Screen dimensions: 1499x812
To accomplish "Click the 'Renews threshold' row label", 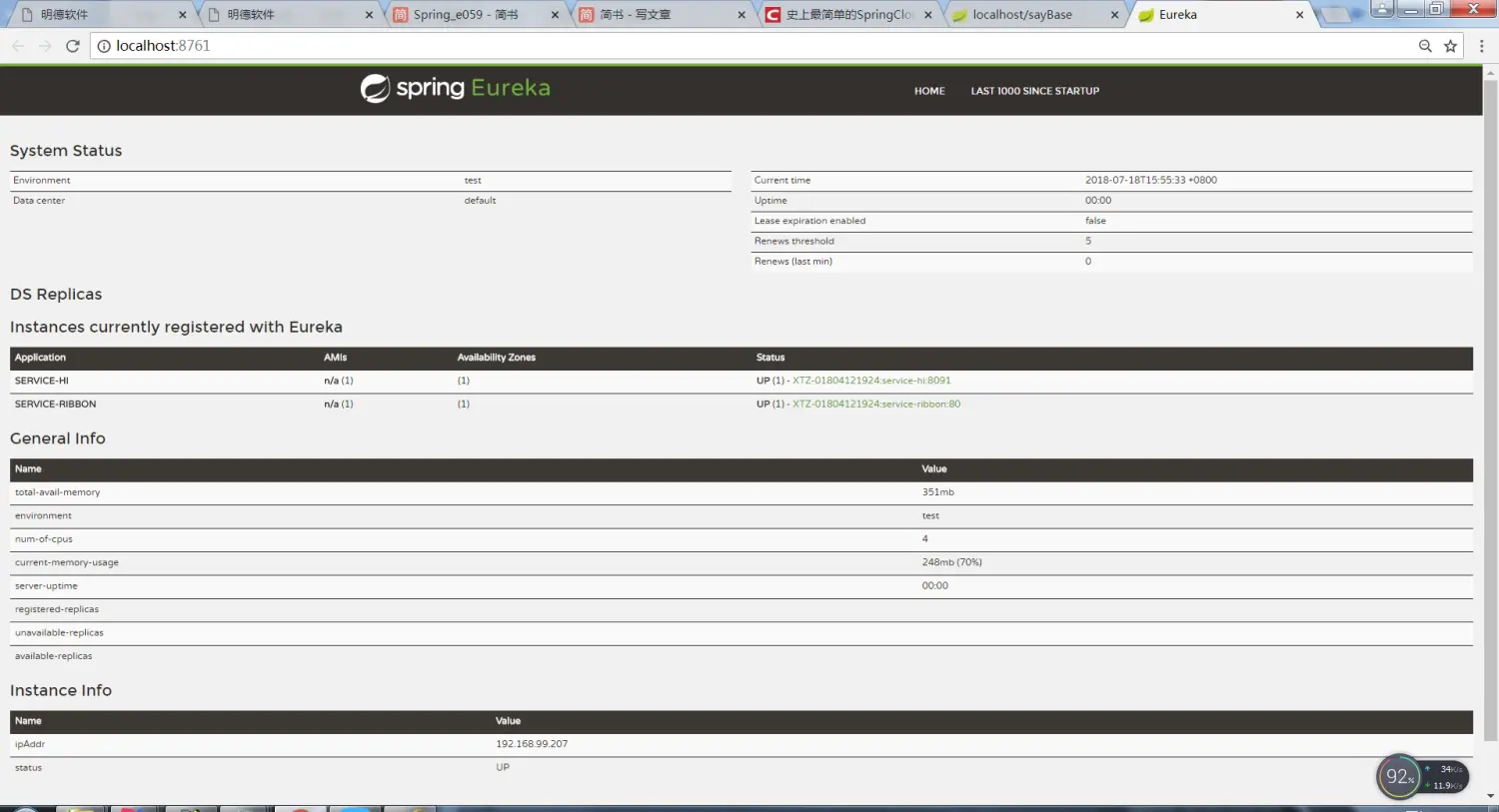I will coord(793,241).
